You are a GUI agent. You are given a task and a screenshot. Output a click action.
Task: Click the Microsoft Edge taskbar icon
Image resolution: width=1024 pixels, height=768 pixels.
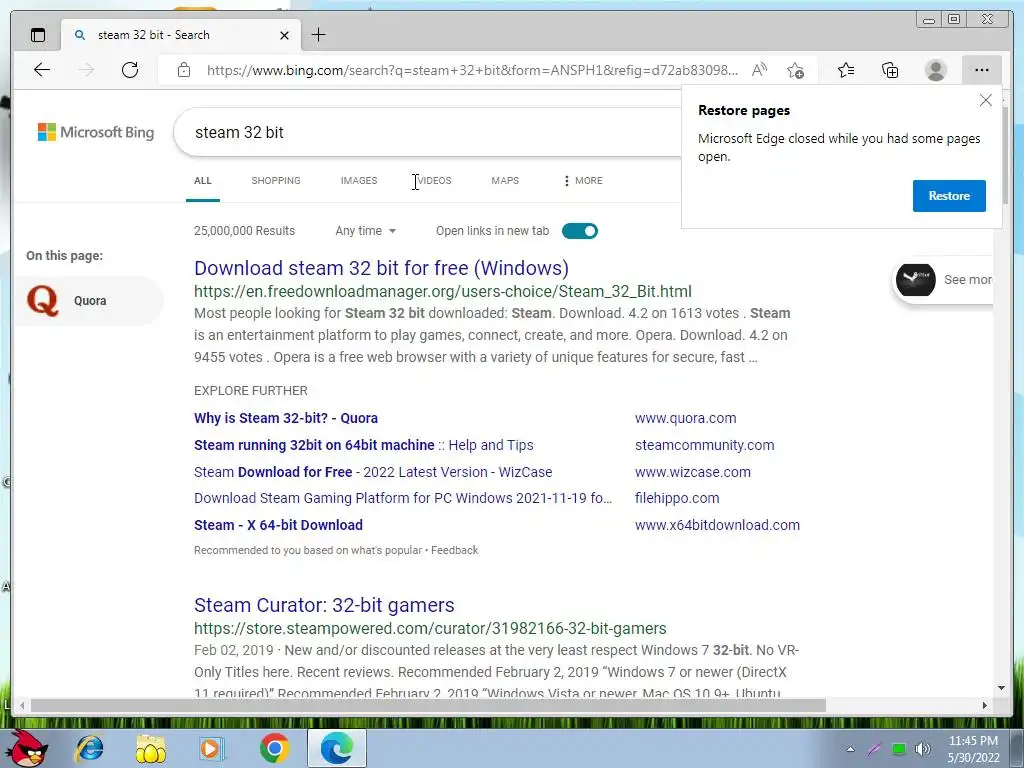point(336,748)
